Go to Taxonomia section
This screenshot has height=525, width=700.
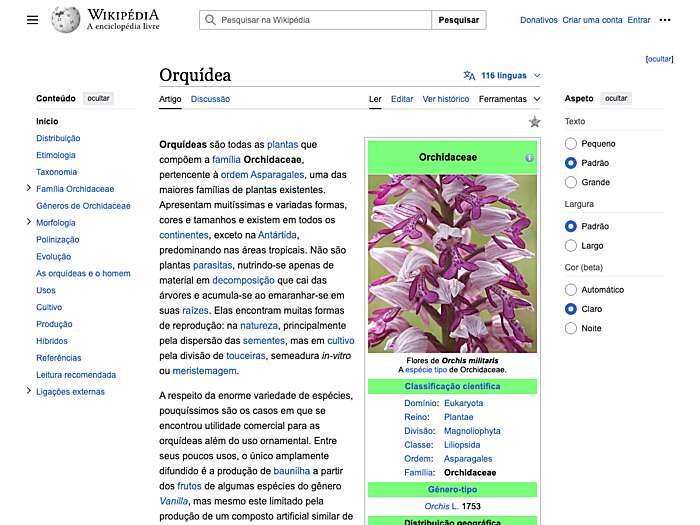point(57,172)
